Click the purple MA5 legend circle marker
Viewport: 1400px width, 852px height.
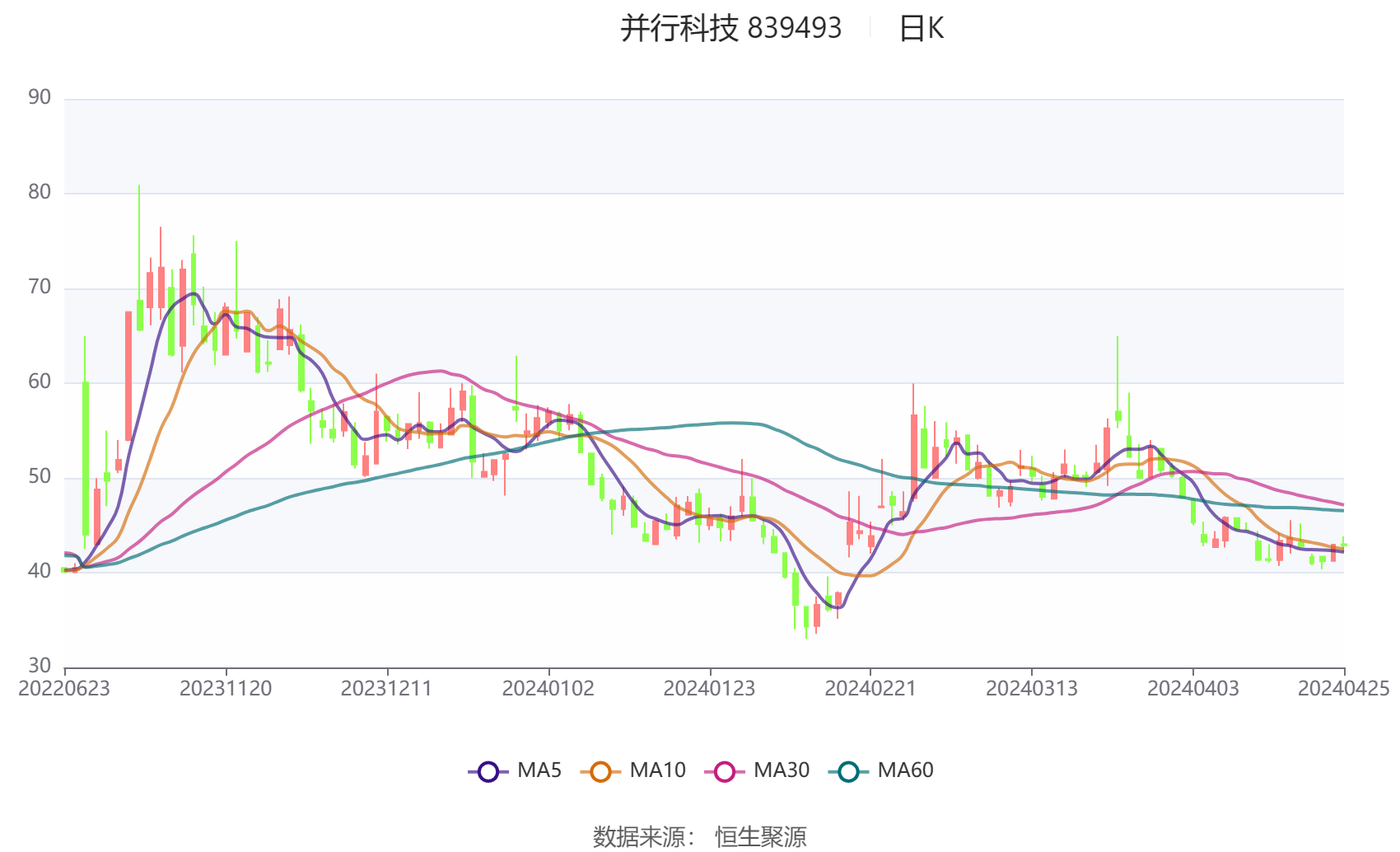coord(488,771)
